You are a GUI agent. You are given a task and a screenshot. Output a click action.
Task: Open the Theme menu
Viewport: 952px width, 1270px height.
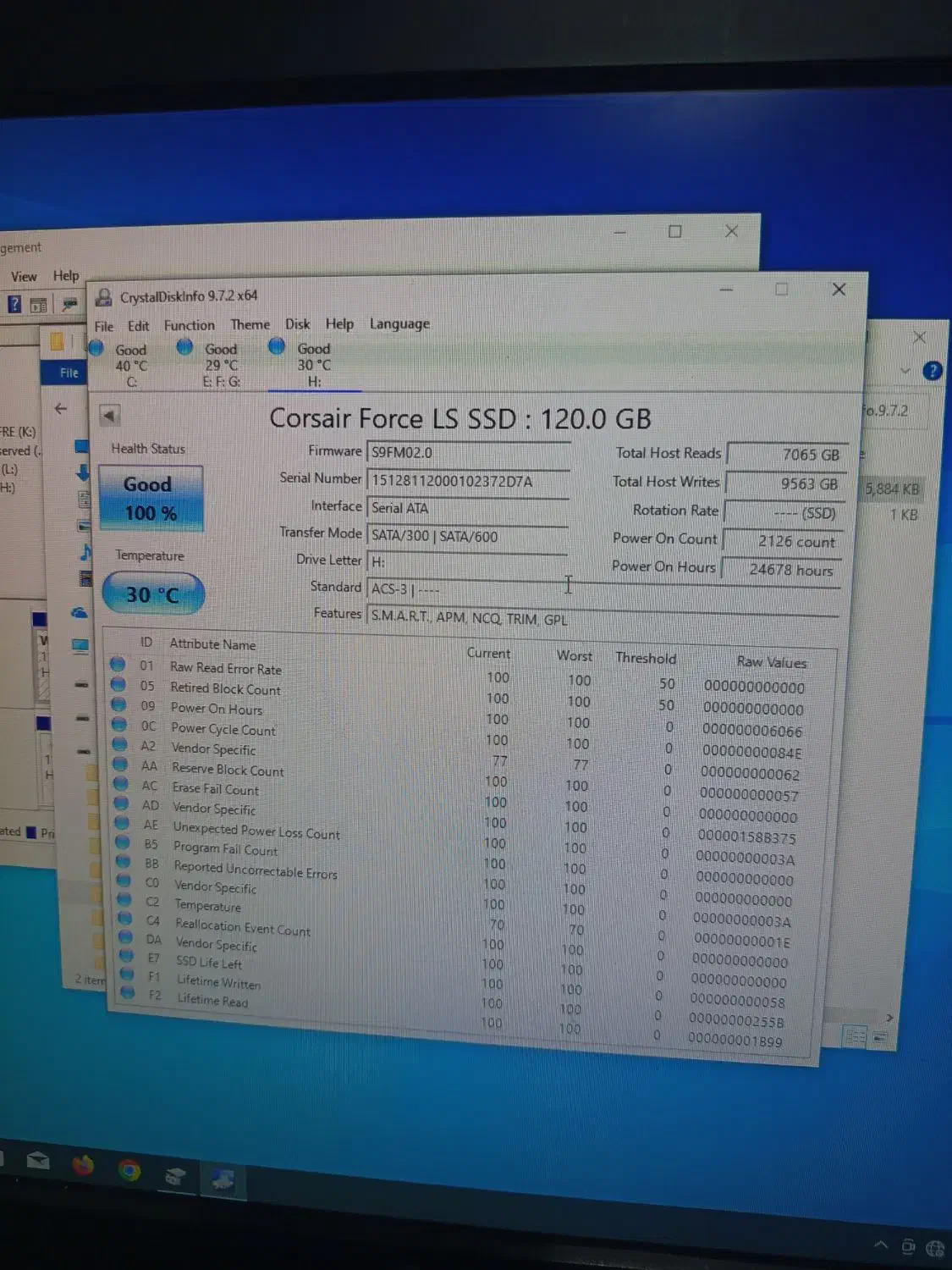click(250, 324)
